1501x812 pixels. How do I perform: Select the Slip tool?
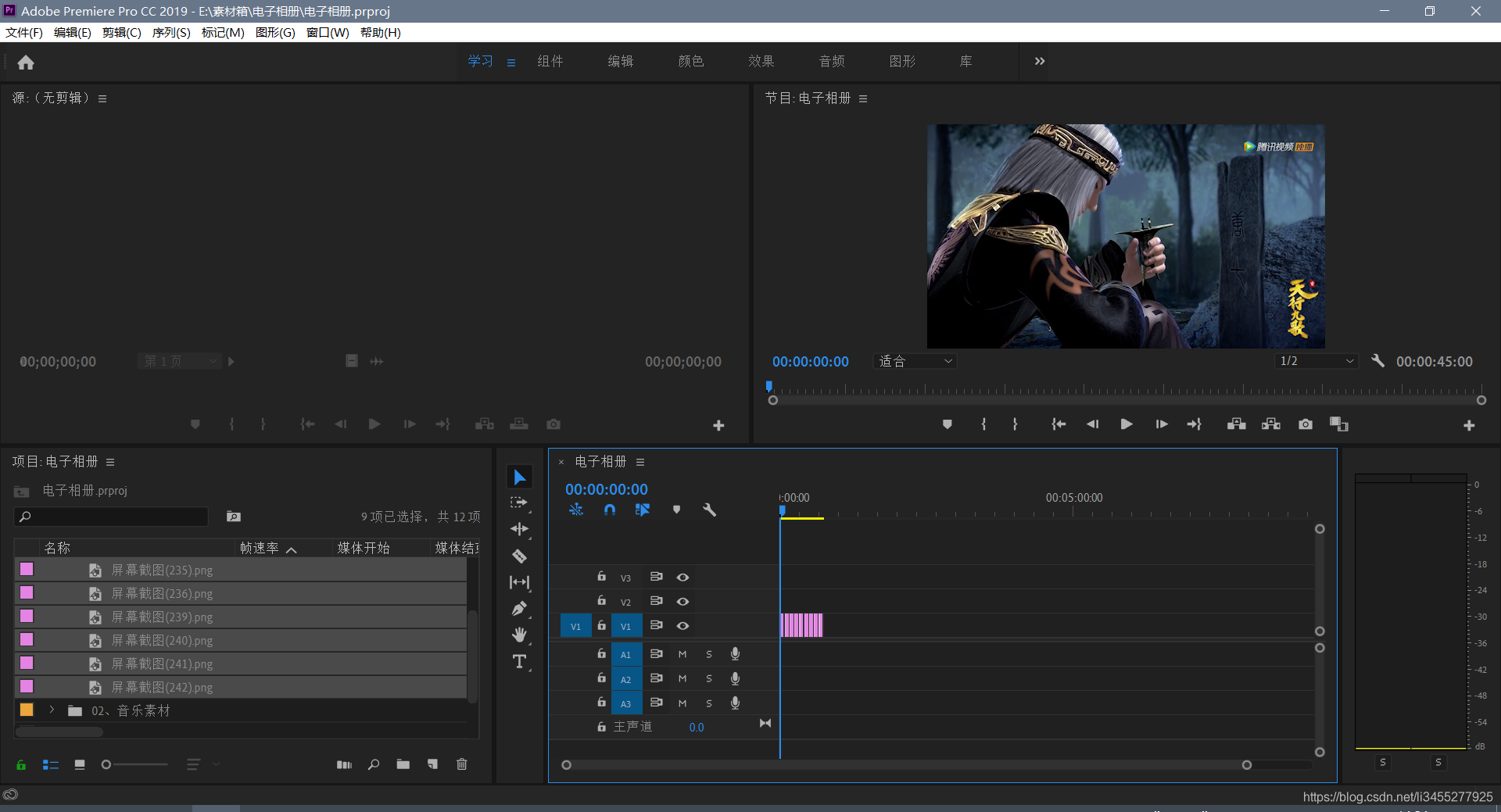520,582
